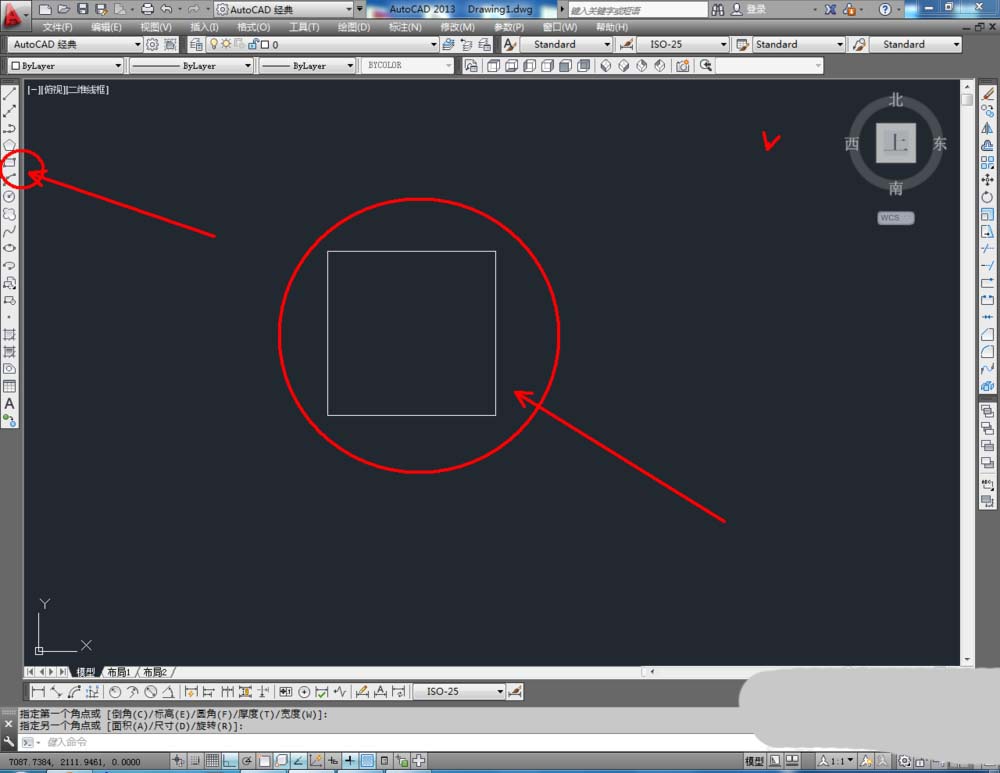Click the New drawing icon

45,9
